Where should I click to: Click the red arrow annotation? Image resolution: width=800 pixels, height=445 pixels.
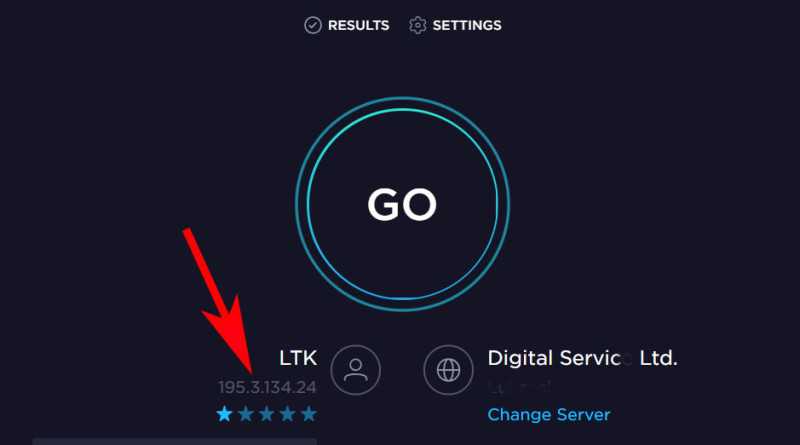(x=219, y=301)
